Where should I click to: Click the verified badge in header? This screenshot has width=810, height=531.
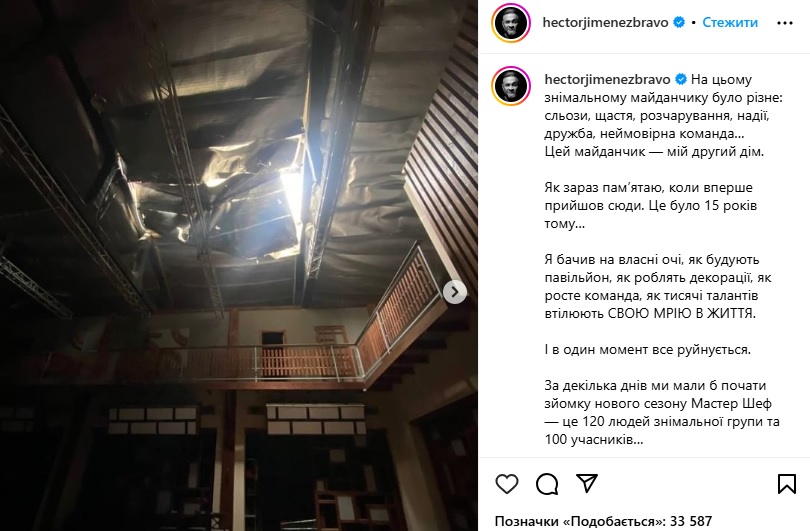[679, 22]
